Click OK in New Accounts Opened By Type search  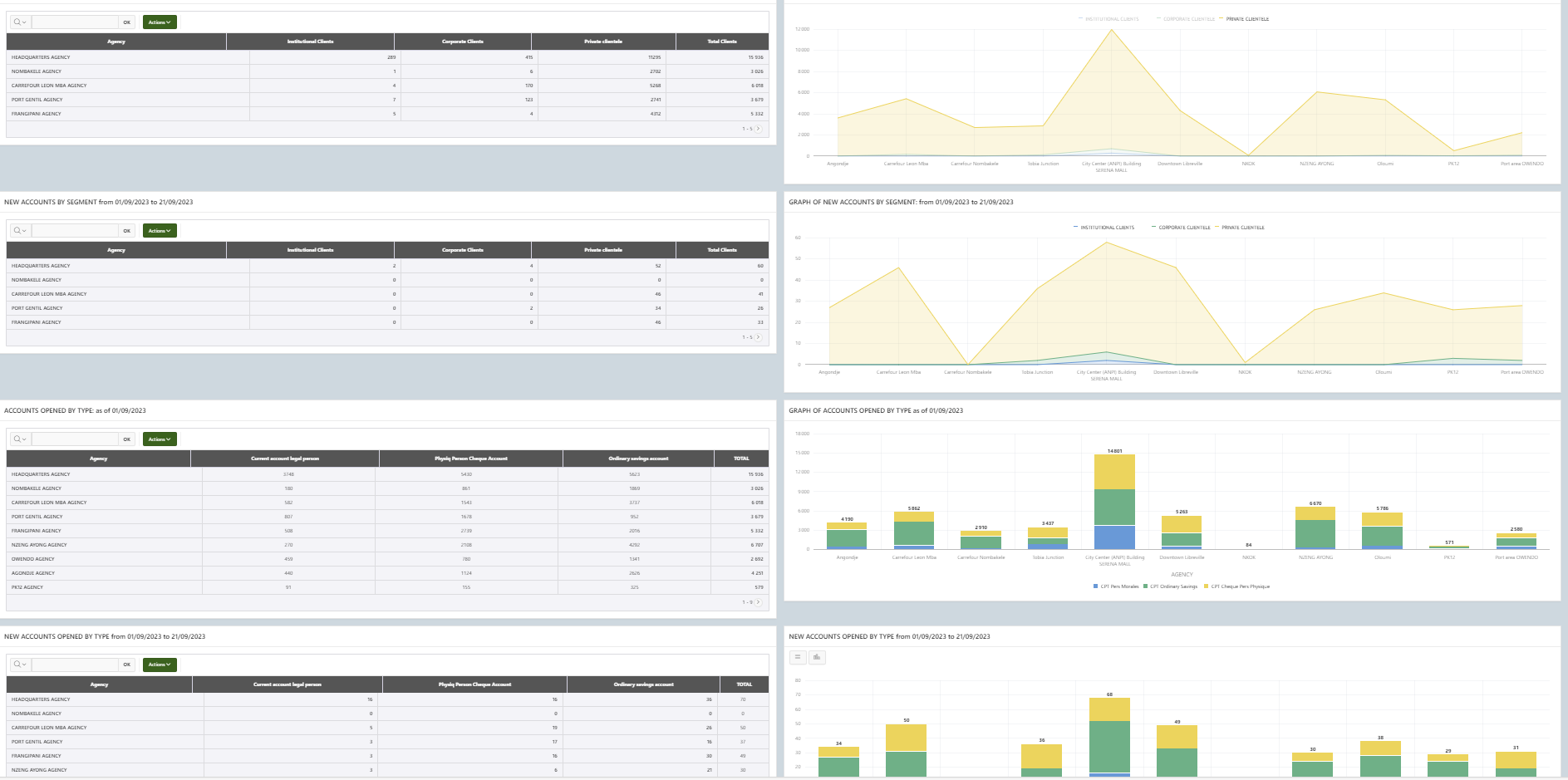pyautogui.click(x=127, y=665)
